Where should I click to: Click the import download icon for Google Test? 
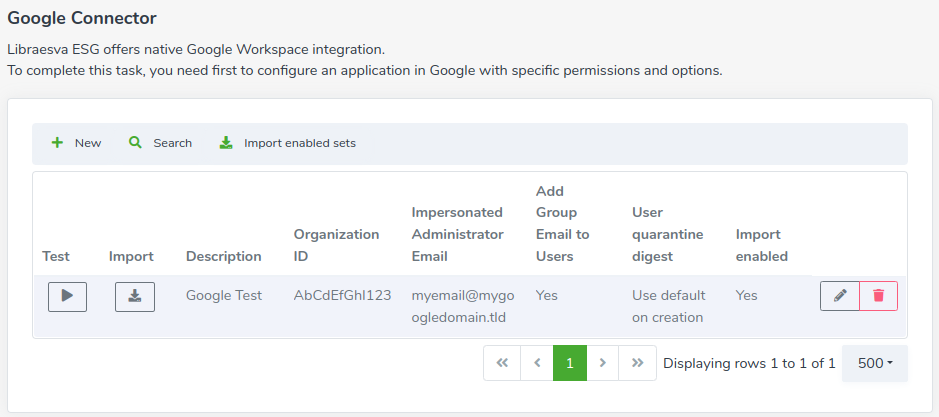click(x=135, y=297)
